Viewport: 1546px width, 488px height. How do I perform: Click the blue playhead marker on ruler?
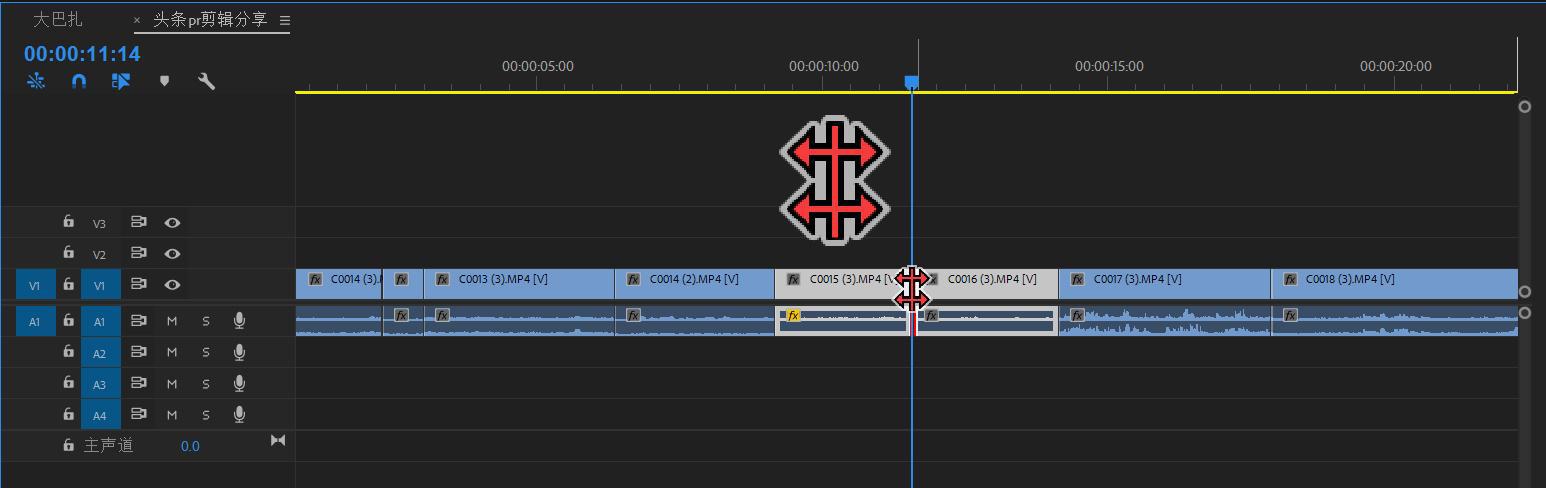coord(911,83)
